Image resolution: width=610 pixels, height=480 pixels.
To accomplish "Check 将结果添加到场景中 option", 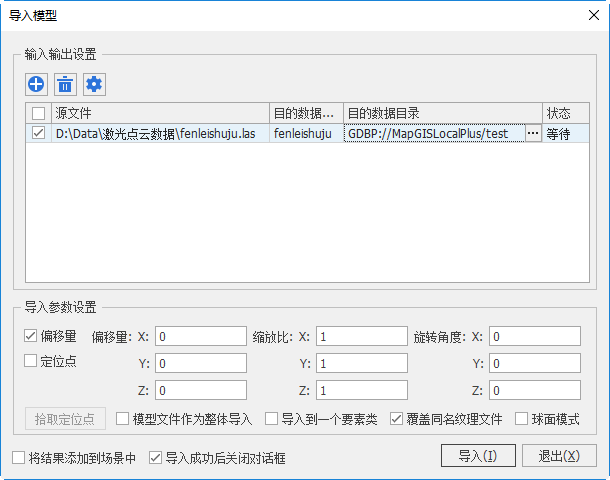I will tap(19, 458).
